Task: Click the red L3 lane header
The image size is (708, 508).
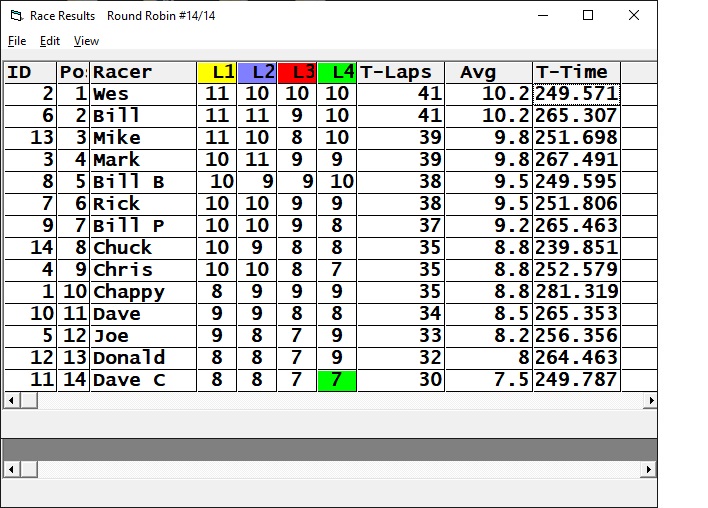Action: point(297,72)
